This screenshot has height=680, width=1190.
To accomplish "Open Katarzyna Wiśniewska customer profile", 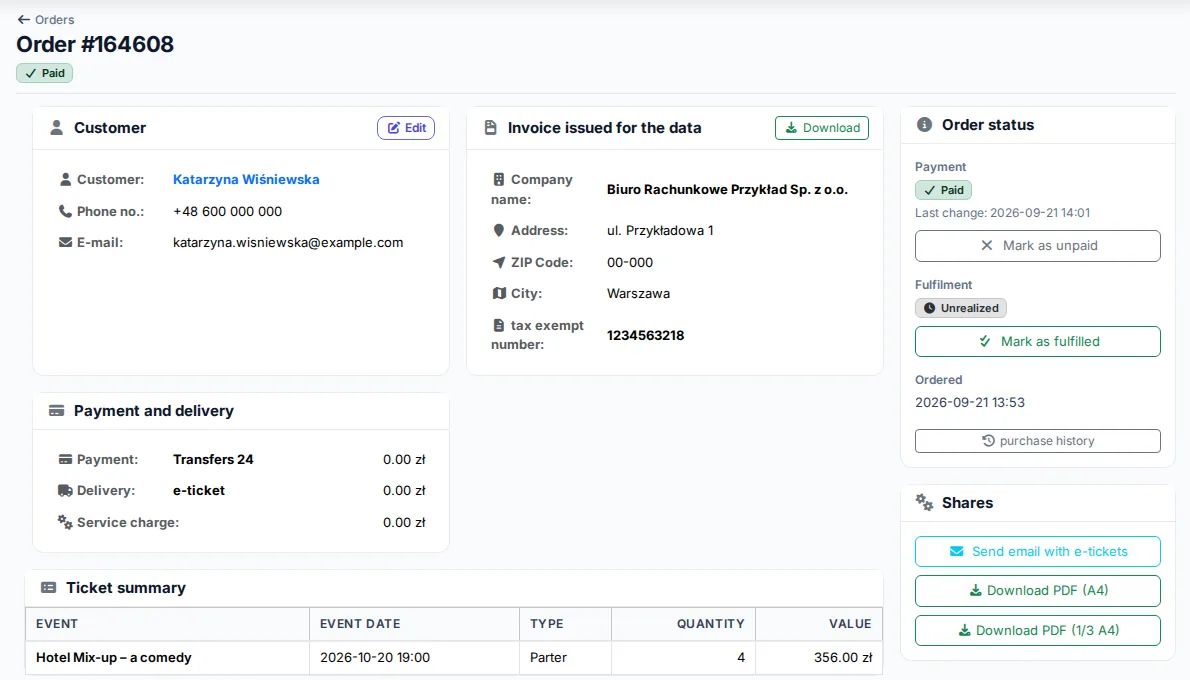I will [246, 179].
